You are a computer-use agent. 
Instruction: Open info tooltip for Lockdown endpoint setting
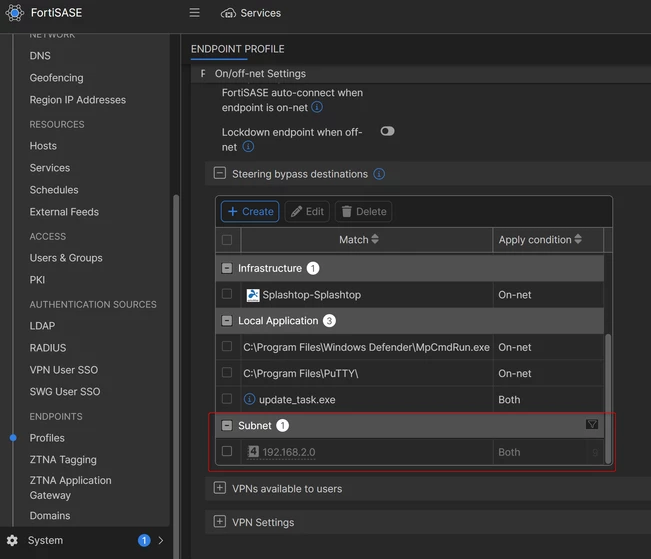pyautogui.click(x=248, y=147)
